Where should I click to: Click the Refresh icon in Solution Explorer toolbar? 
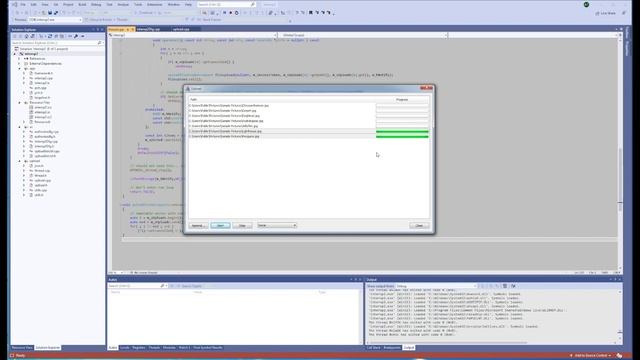[50, 36]
